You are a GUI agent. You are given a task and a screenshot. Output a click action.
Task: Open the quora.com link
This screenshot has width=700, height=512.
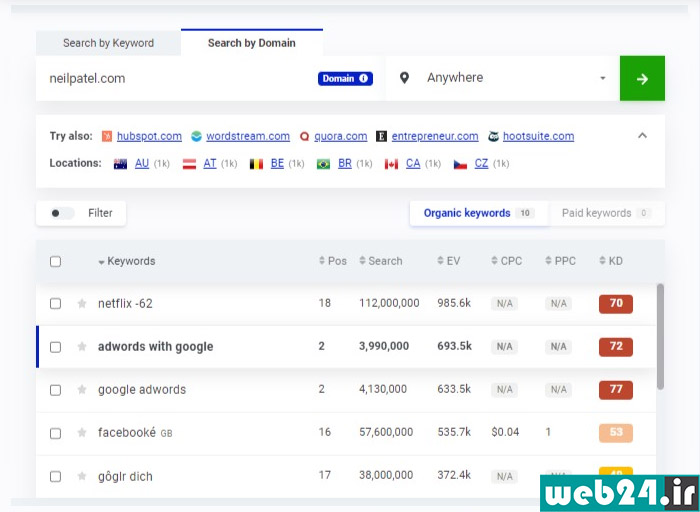pyautogui.click(x=341, y=136)
